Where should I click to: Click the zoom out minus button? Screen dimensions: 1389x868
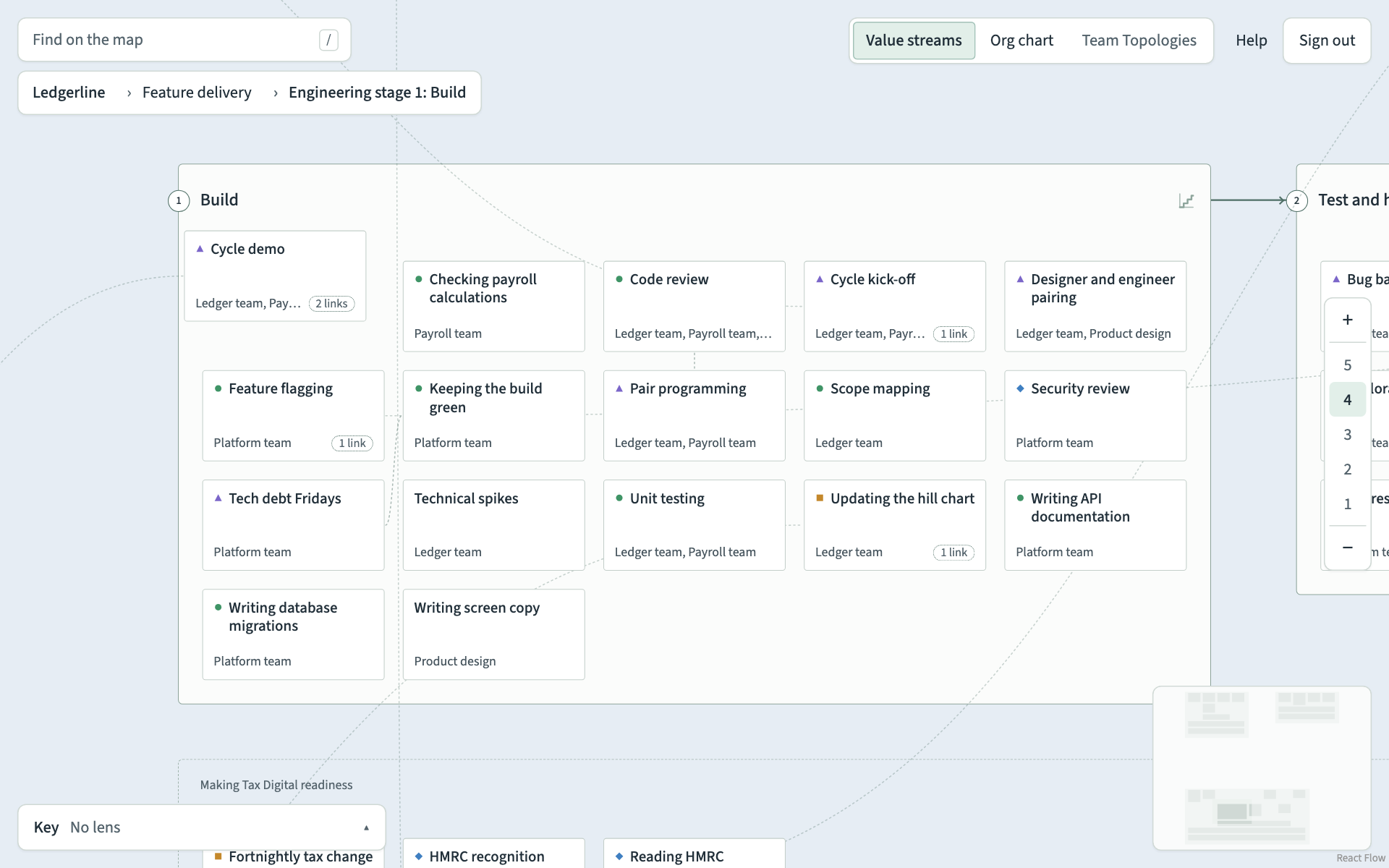pos(1347,548)
